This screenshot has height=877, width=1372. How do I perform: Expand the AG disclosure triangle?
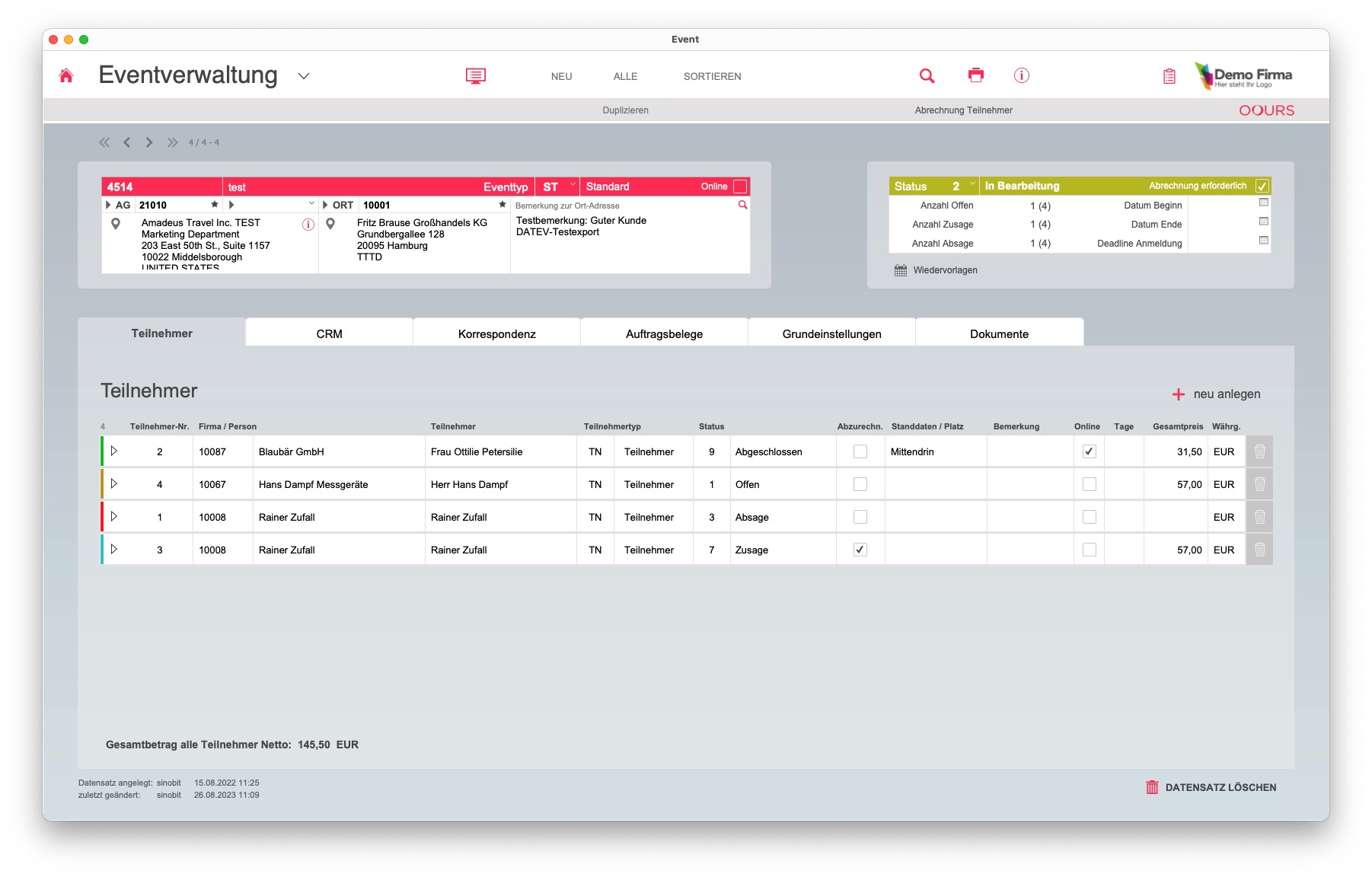[108, 205]
